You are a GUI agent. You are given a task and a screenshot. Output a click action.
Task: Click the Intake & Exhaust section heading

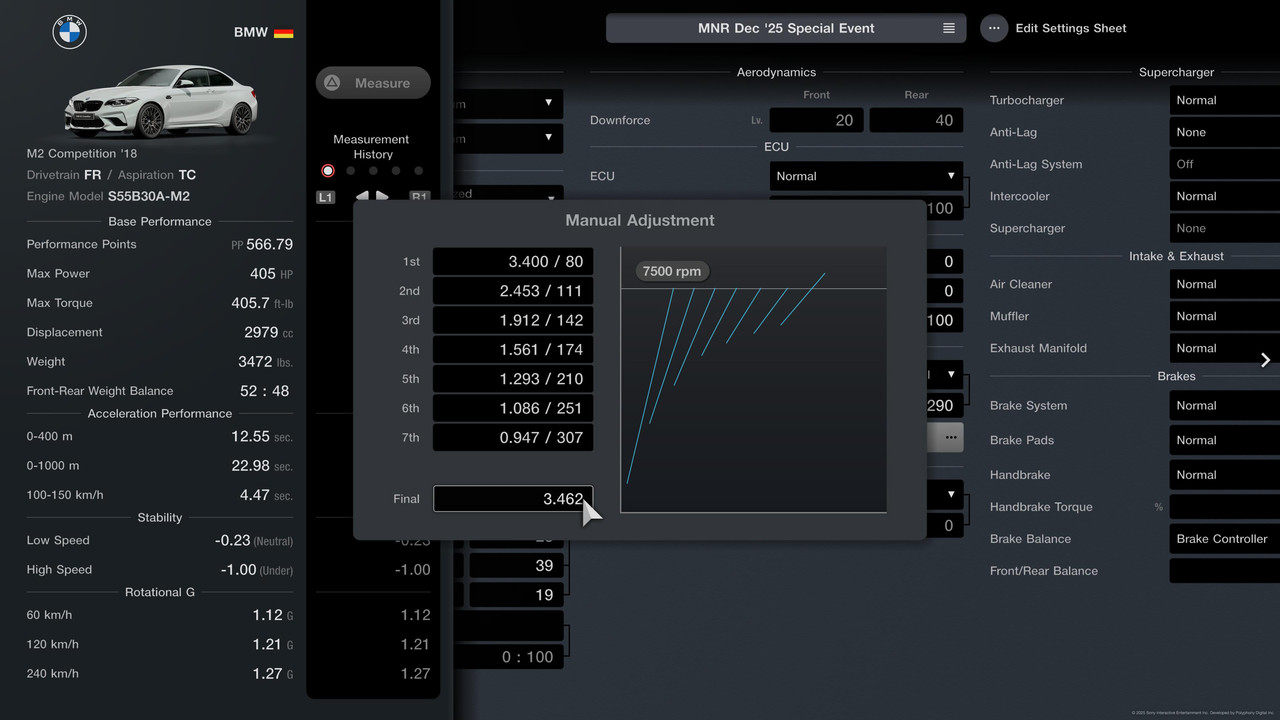1176,256
